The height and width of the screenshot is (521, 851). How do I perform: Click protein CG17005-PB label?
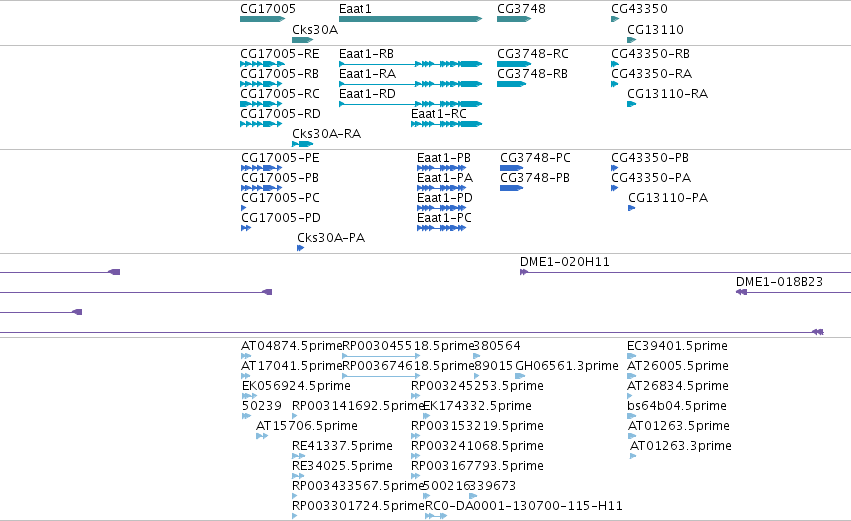coord(280,178)
